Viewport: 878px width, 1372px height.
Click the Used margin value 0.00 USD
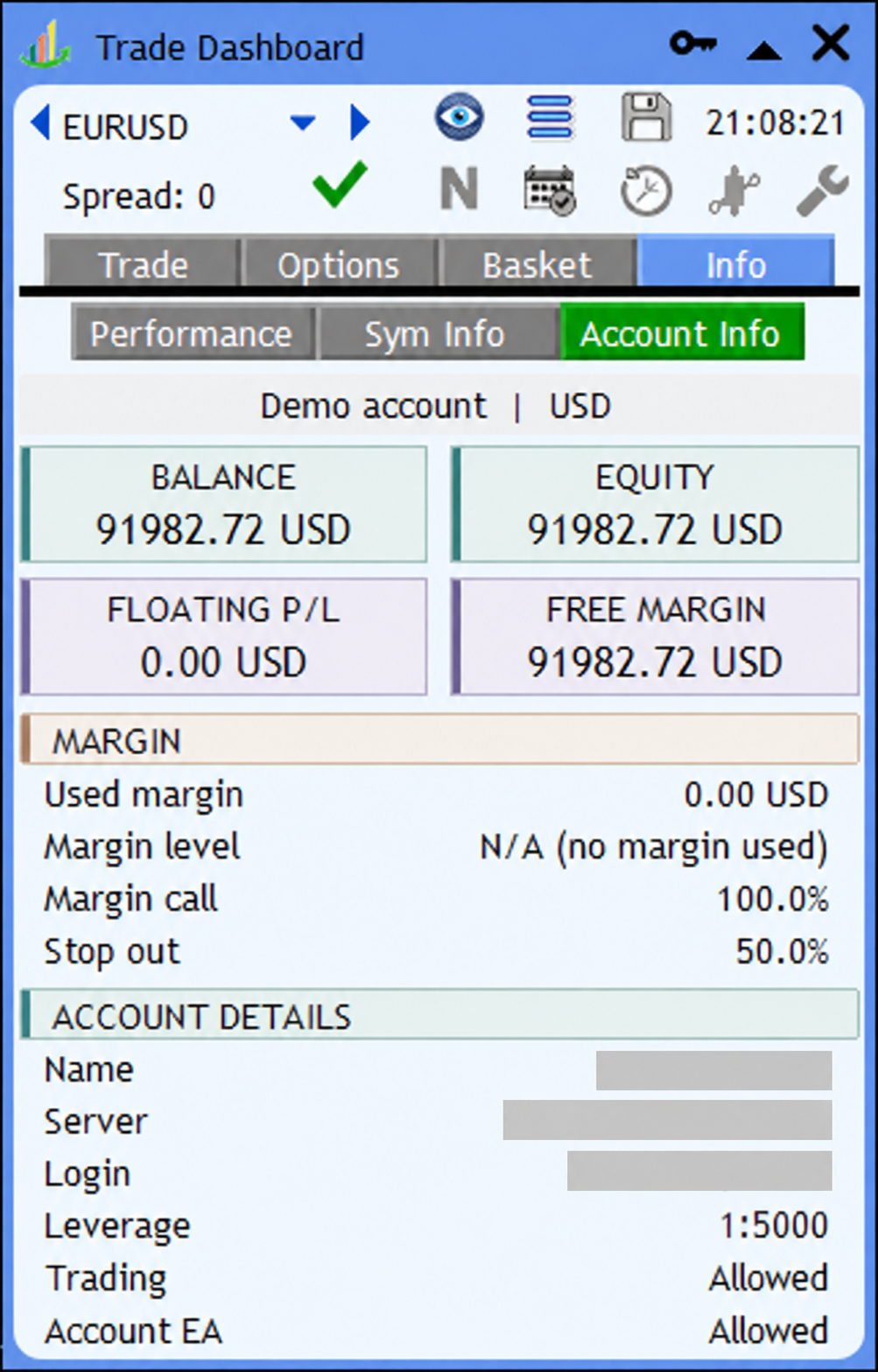pyautogui.click(x=756, y=794)
